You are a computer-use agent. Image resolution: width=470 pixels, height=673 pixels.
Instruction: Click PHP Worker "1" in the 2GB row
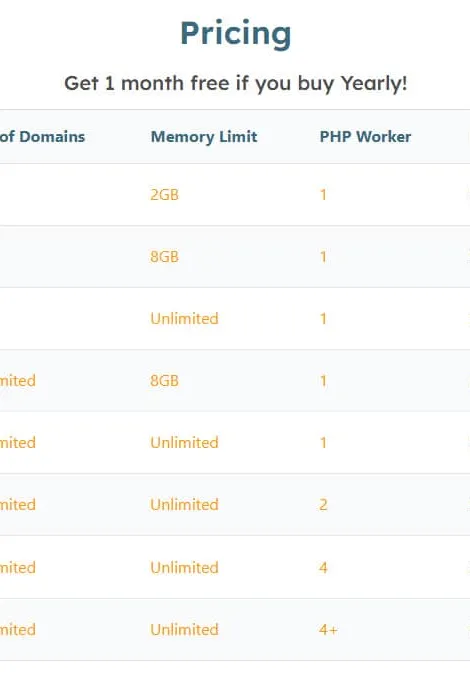[323, 195]
